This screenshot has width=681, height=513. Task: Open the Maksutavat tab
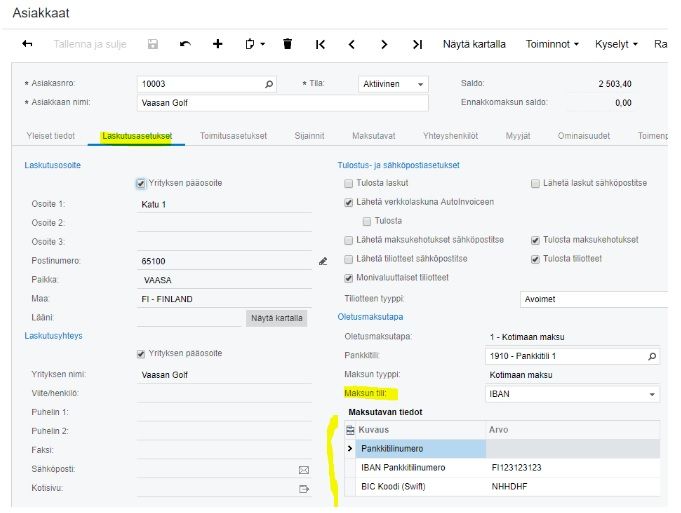pos(374,136)
